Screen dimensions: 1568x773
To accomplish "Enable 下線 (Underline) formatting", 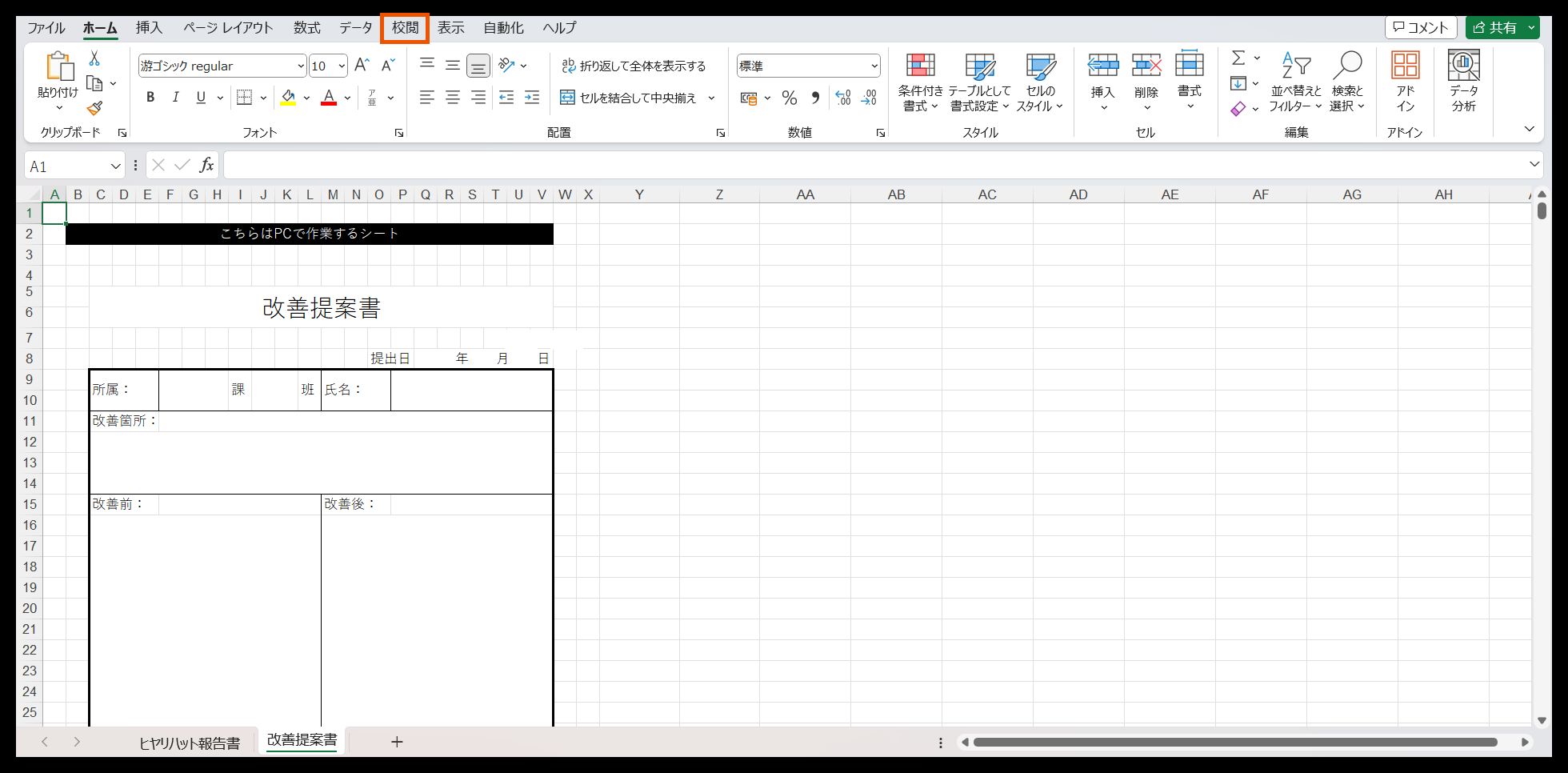I will 199,98.
